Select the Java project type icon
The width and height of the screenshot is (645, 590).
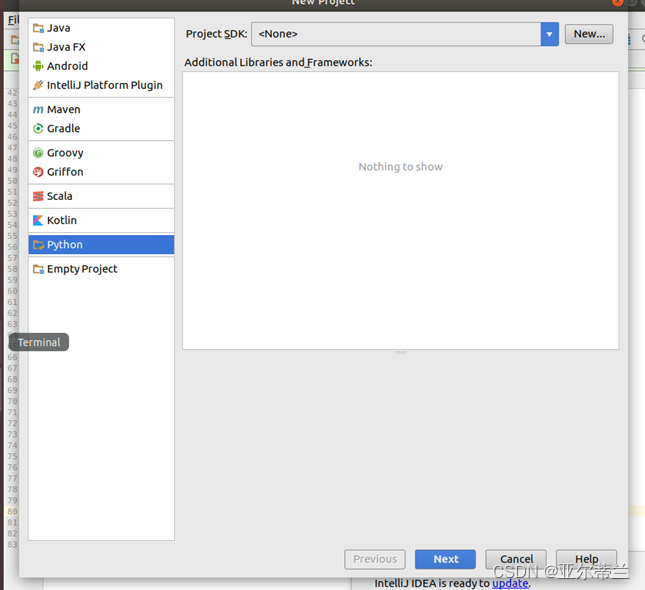tap(38, 28)
